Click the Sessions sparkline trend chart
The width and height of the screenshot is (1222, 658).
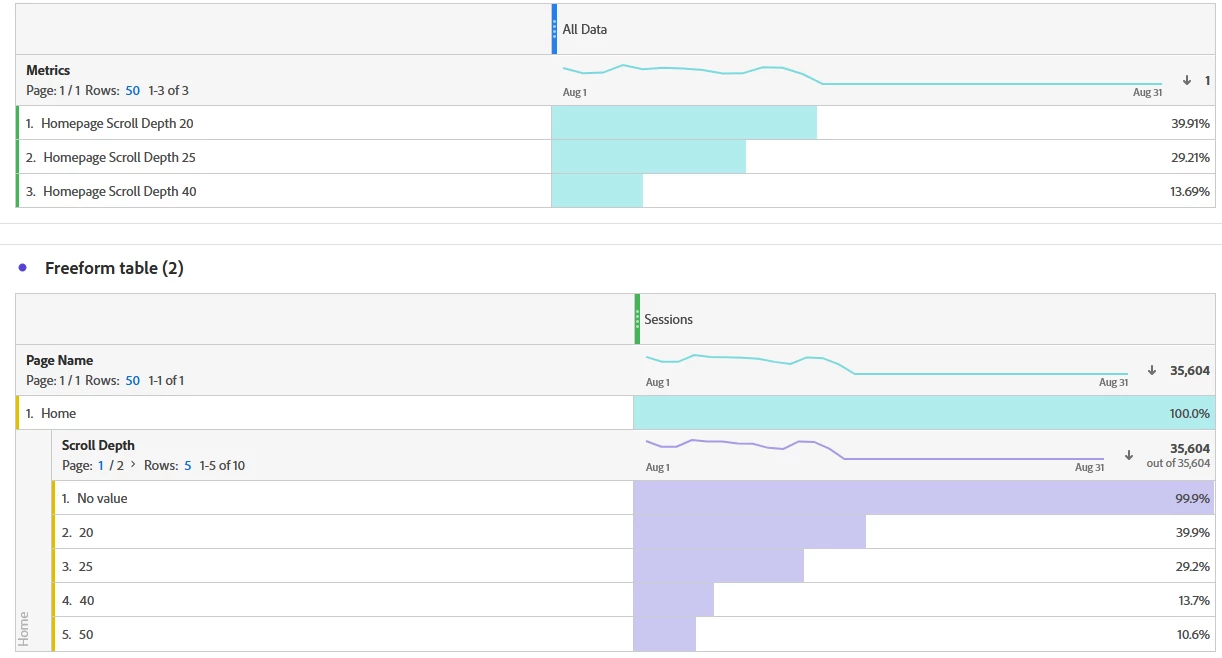pyautogui.click(x=887, y=365)
